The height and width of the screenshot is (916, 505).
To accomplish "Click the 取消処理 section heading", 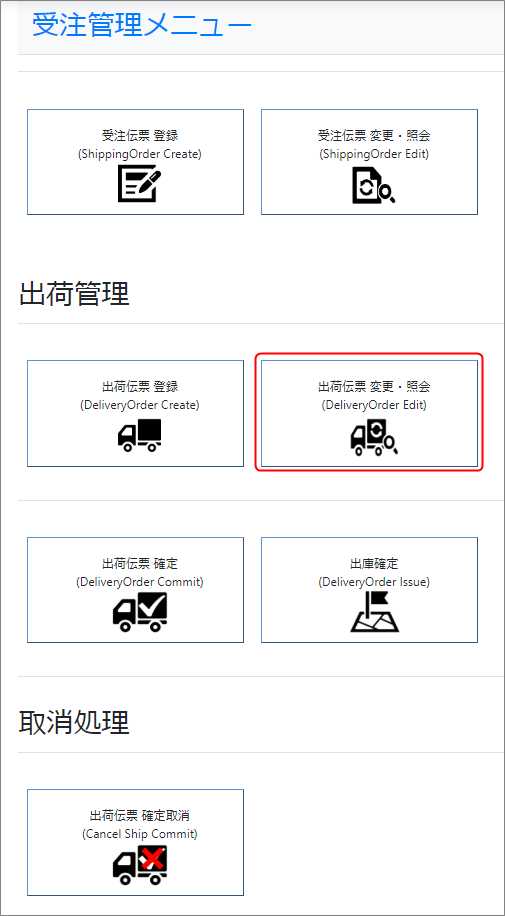I will click(x=74, y=723).
